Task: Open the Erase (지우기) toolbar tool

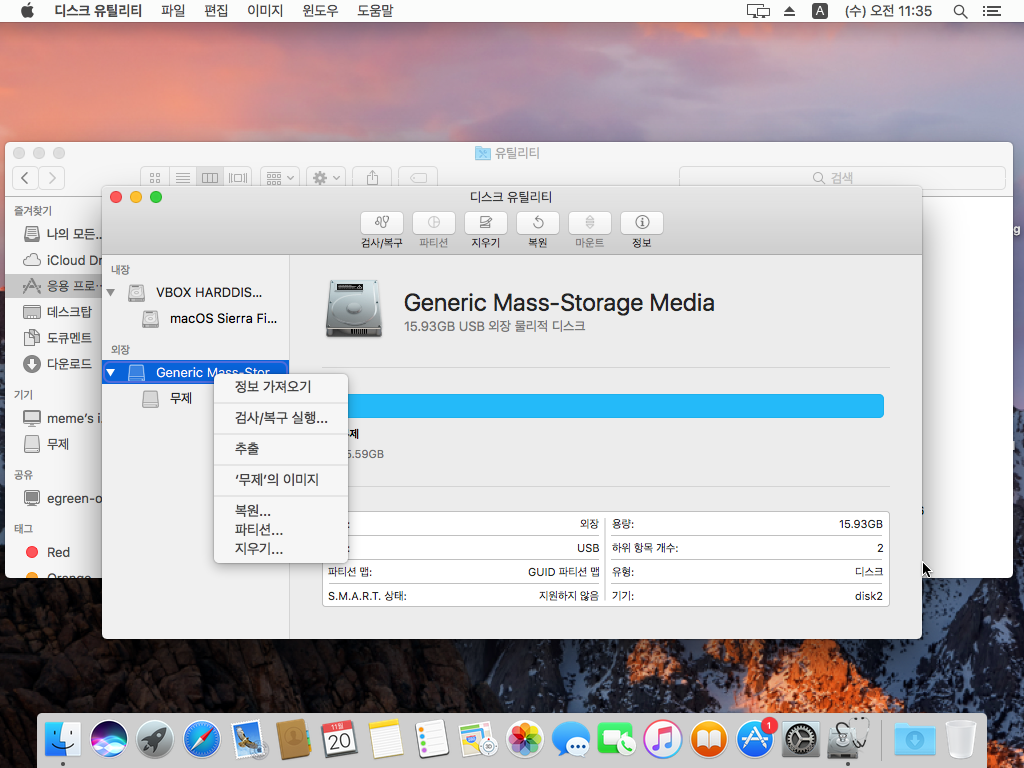Action: [x=485, y=223]
